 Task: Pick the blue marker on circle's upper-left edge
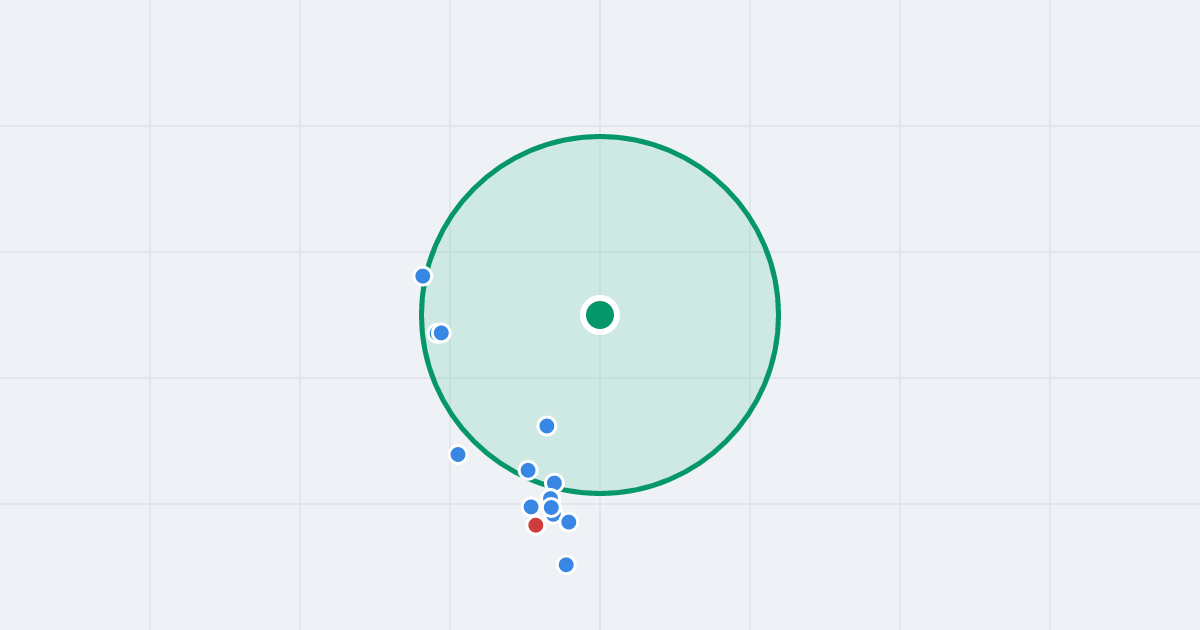point(423,276)
